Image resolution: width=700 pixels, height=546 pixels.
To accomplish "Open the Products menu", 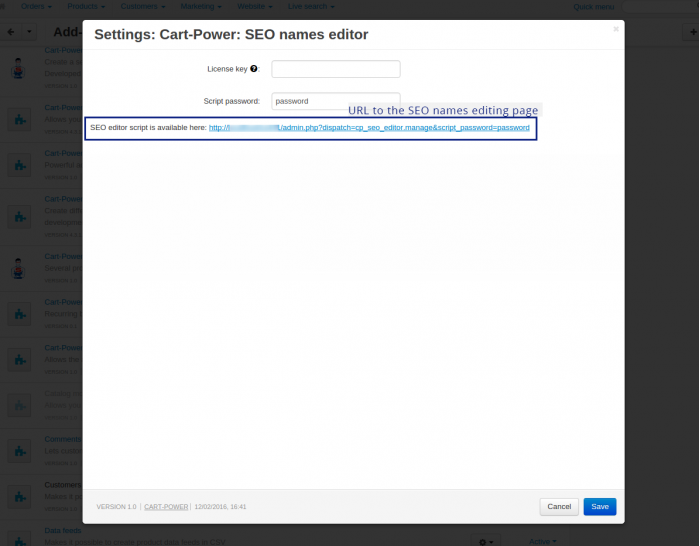I will [86, 6].
